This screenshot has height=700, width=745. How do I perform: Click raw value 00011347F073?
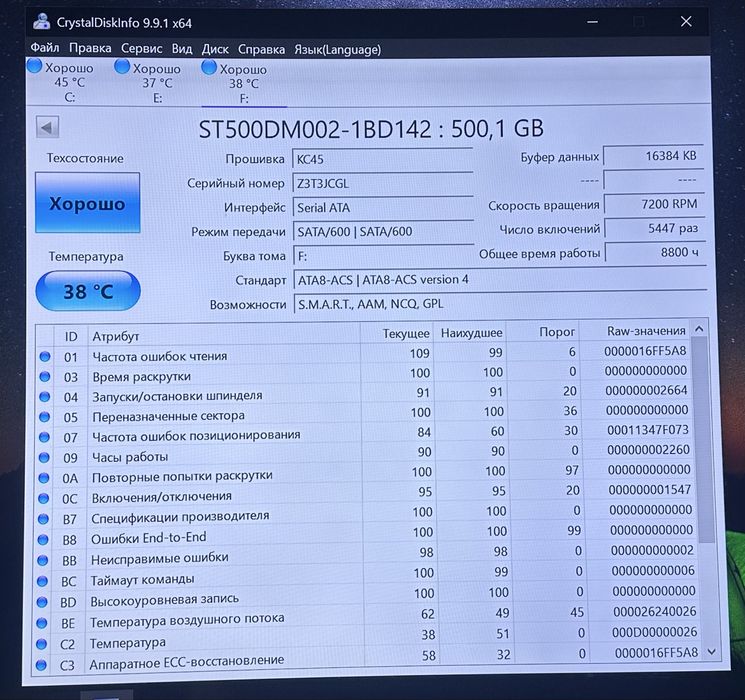pyautogui.click(x=648, y=430)
